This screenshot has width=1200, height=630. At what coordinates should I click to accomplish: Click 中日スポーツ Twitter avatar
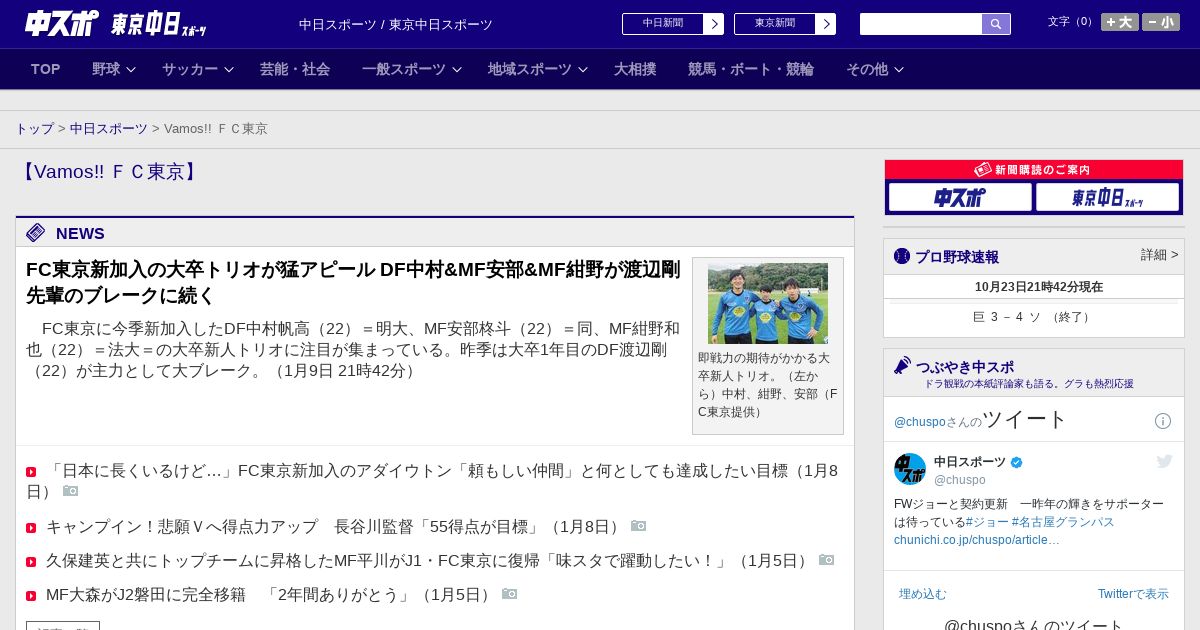click(x=910, y=469)
